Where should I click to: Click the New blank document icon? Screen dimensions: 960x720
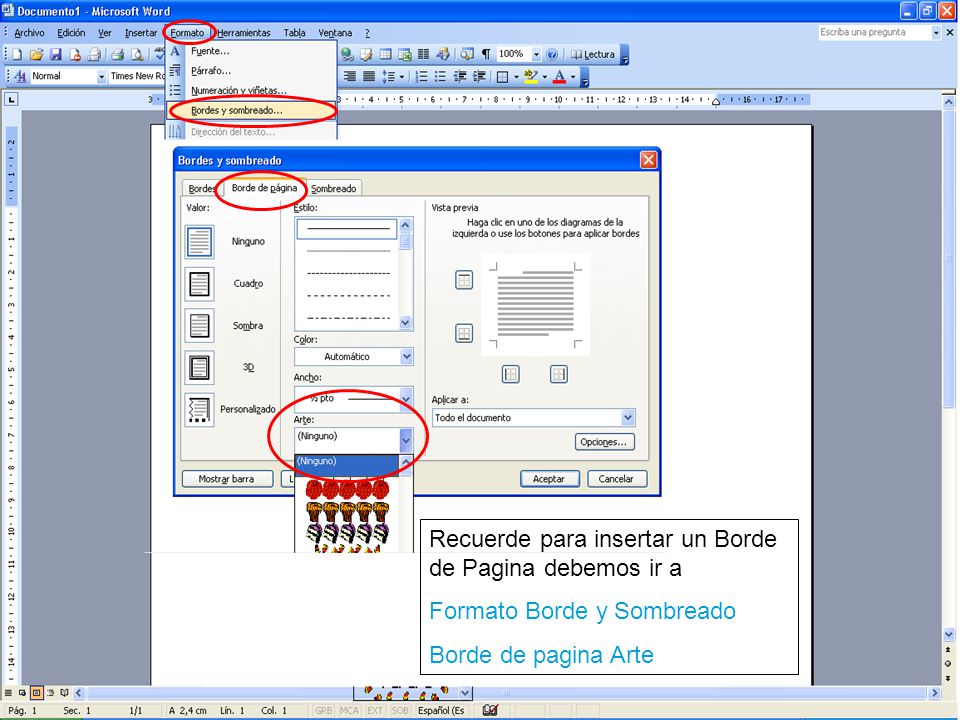[x=17, y=54]
